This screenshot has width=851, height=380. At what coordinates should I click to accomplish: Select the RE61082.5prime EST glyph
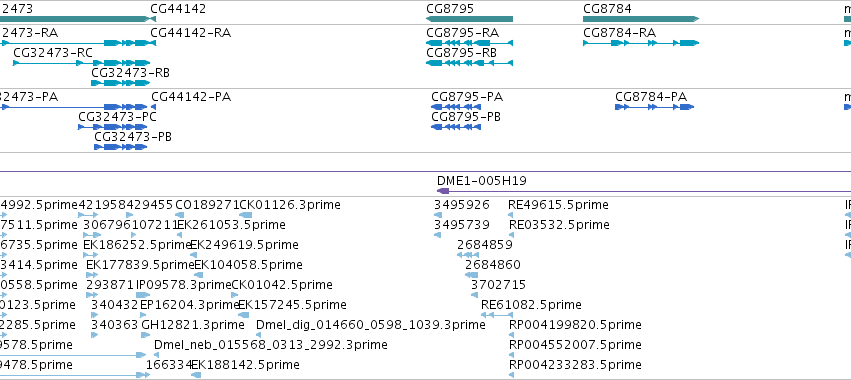point(497,314)
